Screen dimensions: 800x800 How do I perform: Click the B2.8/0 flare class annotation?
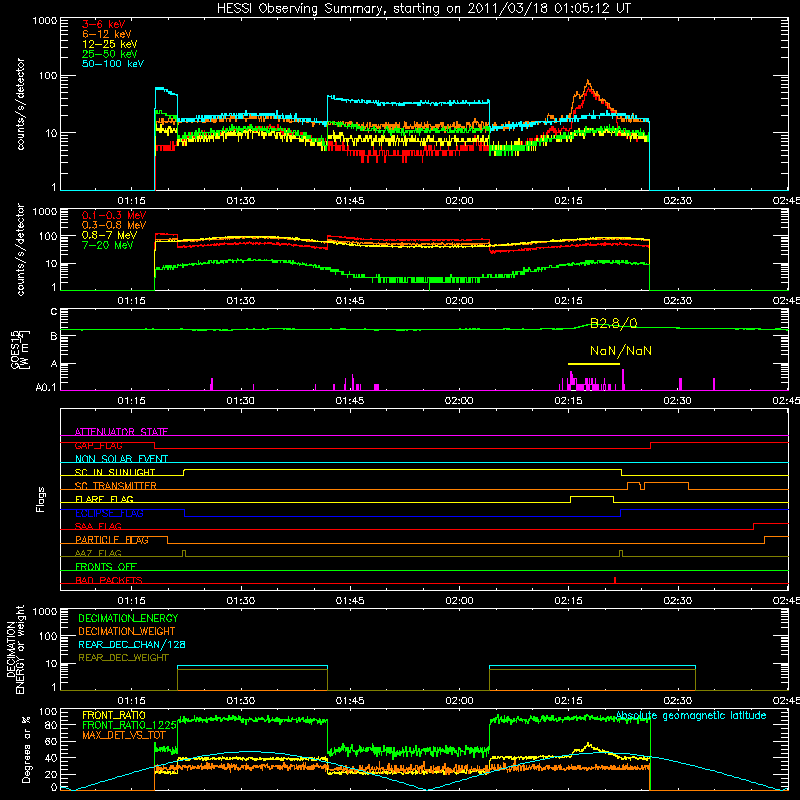[614, 323]
